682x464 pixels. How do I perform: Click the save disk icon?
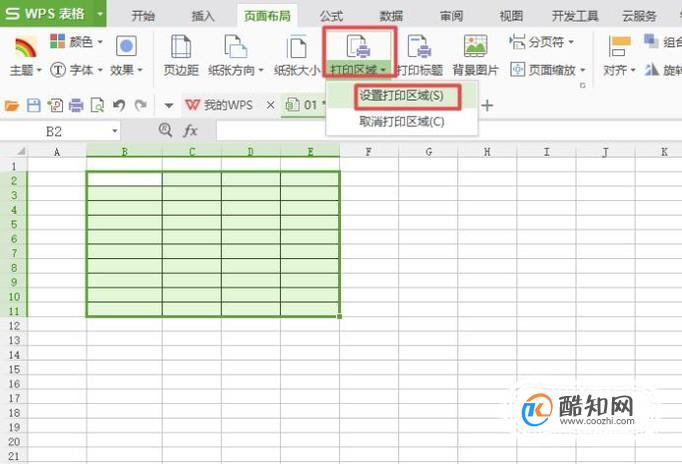point(33,105)
